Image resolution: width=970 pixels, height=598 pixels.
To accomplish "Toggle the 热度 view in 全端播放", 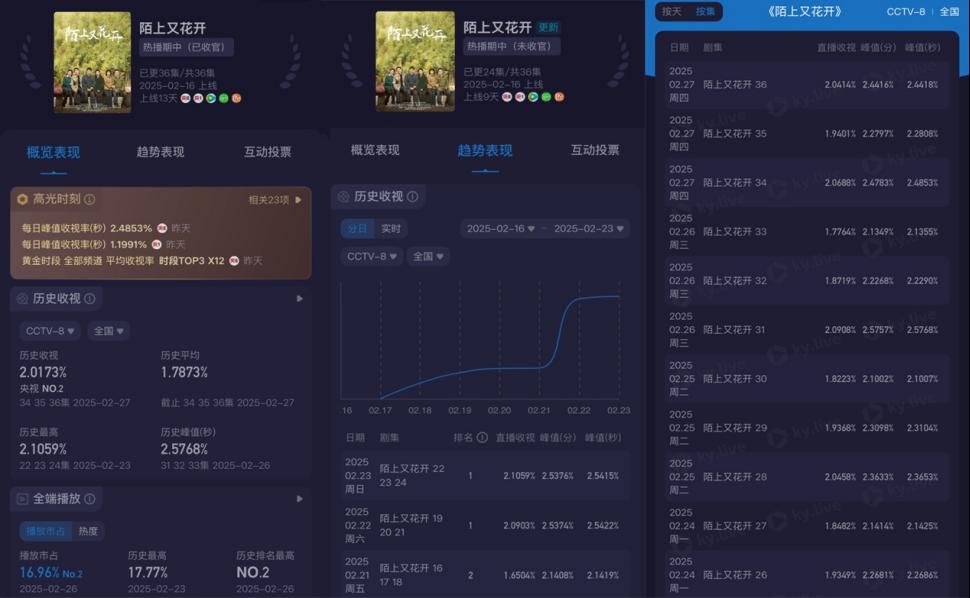I will (88, 531).
